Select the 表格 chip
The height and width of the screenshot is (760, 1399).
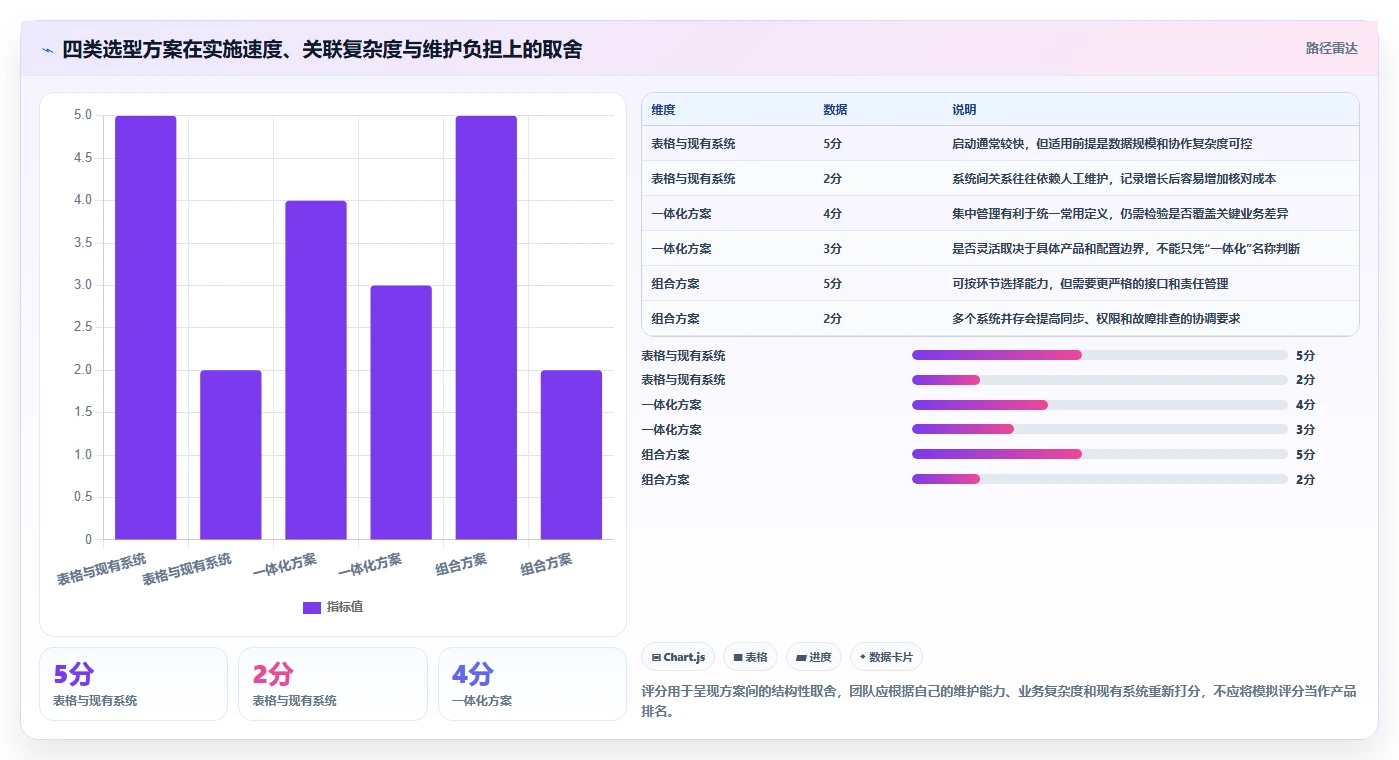pos(750,657)
